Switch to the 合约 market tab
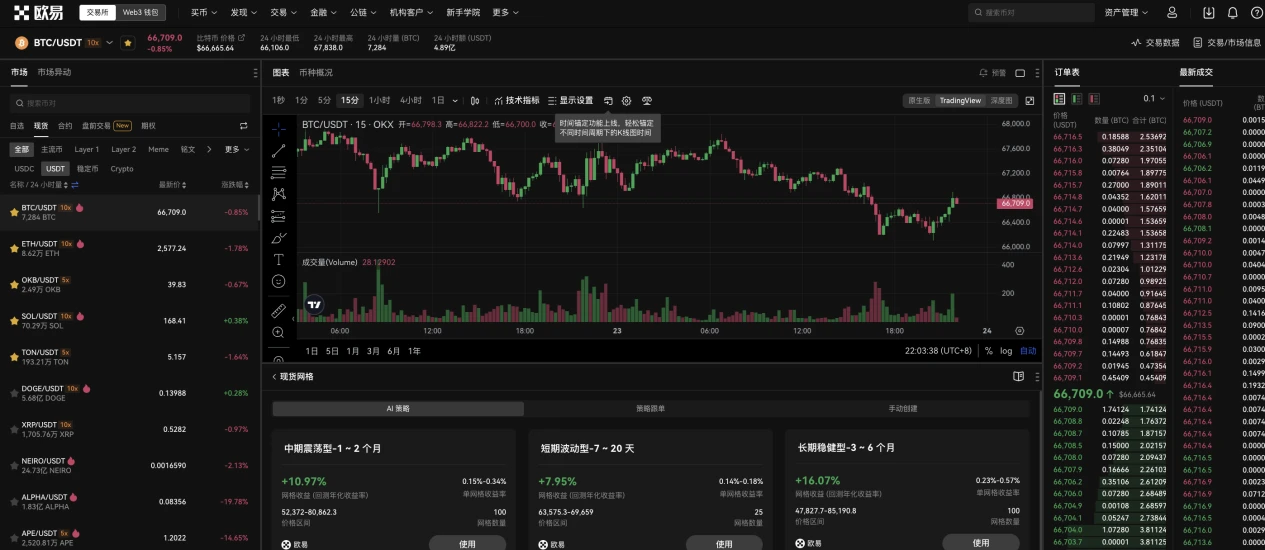This screenshot has height=550, width=1265. click(x=65, y=126)
